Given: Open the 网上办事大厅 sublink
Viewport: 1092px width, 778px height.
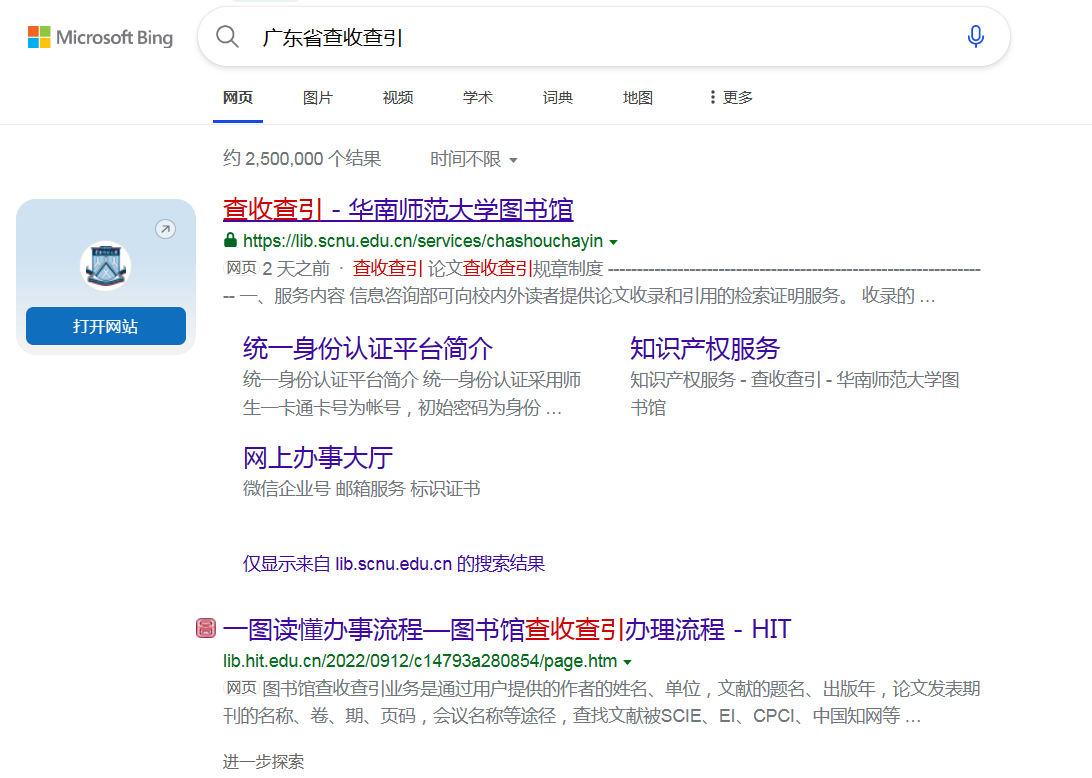Looking at the screenshot, I should pyautogui.click(x=318, y=458).
